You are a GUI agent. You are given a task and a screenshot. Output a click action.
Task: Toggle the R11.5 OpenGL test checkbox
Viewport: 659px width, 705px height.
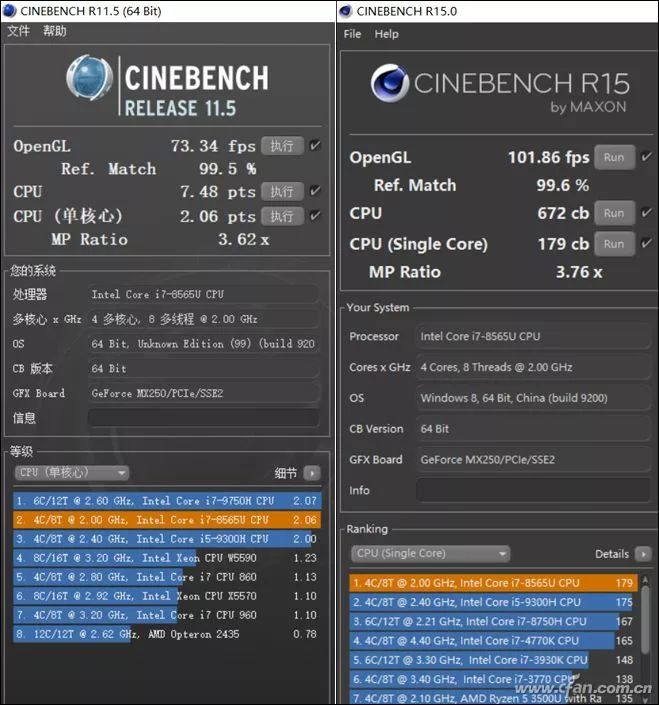click(315, 145)
